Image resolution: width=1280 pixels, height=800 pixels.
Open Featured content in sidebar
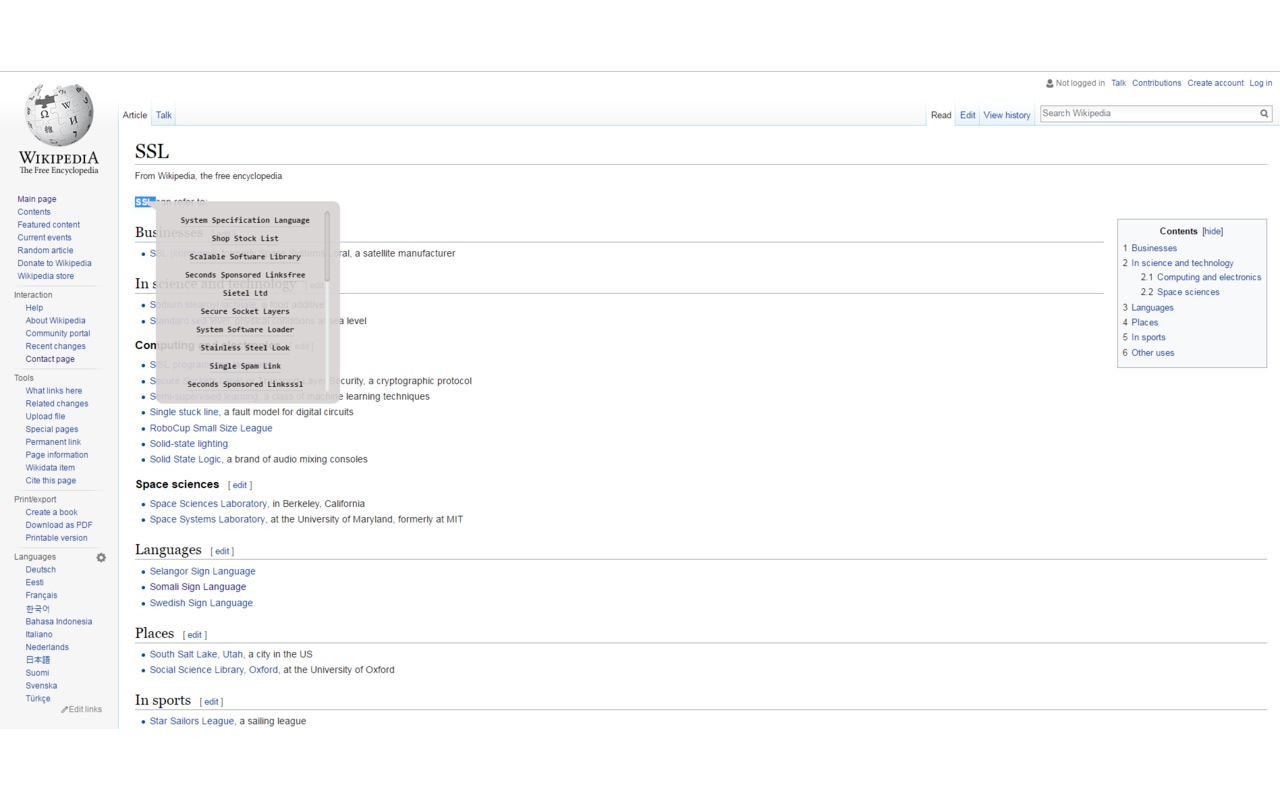[x=48, y=225]
